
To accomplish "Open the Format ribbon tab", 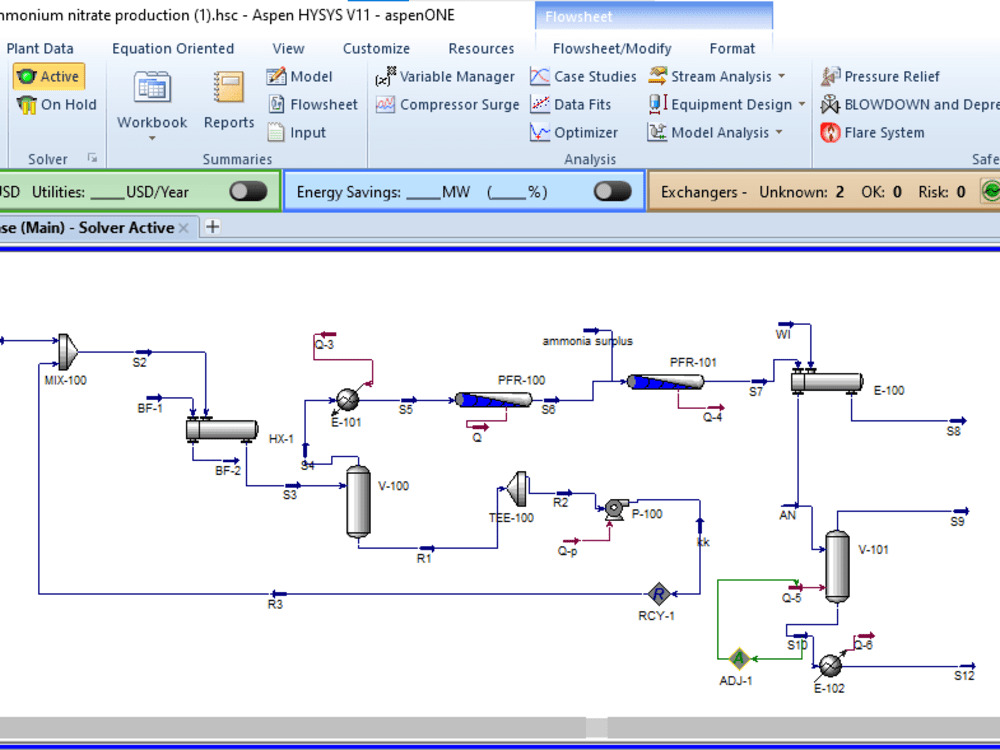I will click(x=732, y=48).
